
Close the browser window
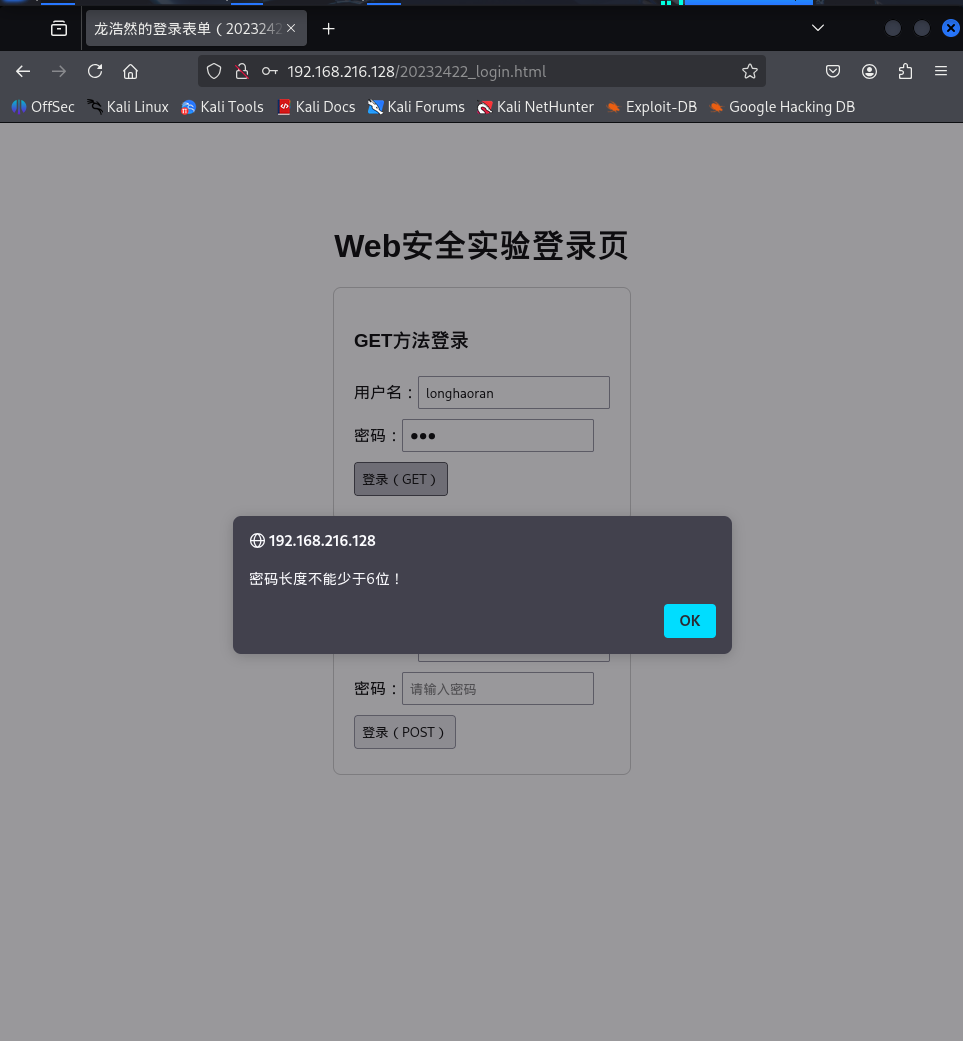[x=951, y=28]
